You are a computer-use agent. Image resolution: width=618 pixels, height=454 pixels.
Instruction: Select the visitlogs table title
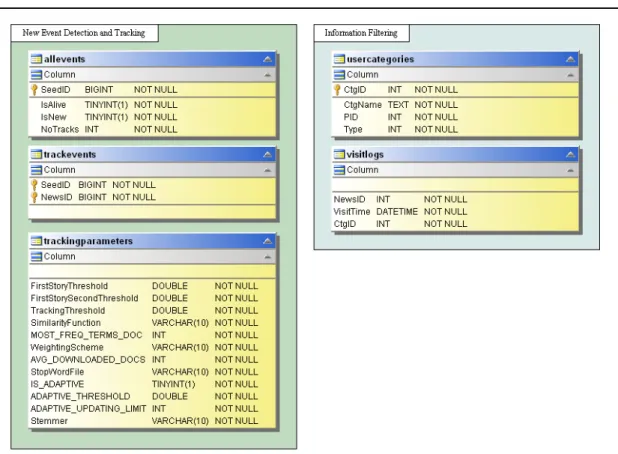tap(365, 154)
